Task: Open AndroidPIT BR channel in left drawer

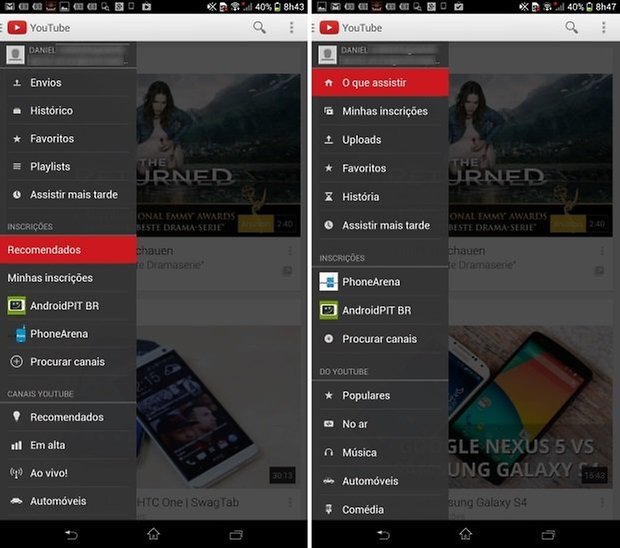Action: (x=68, y=306)
